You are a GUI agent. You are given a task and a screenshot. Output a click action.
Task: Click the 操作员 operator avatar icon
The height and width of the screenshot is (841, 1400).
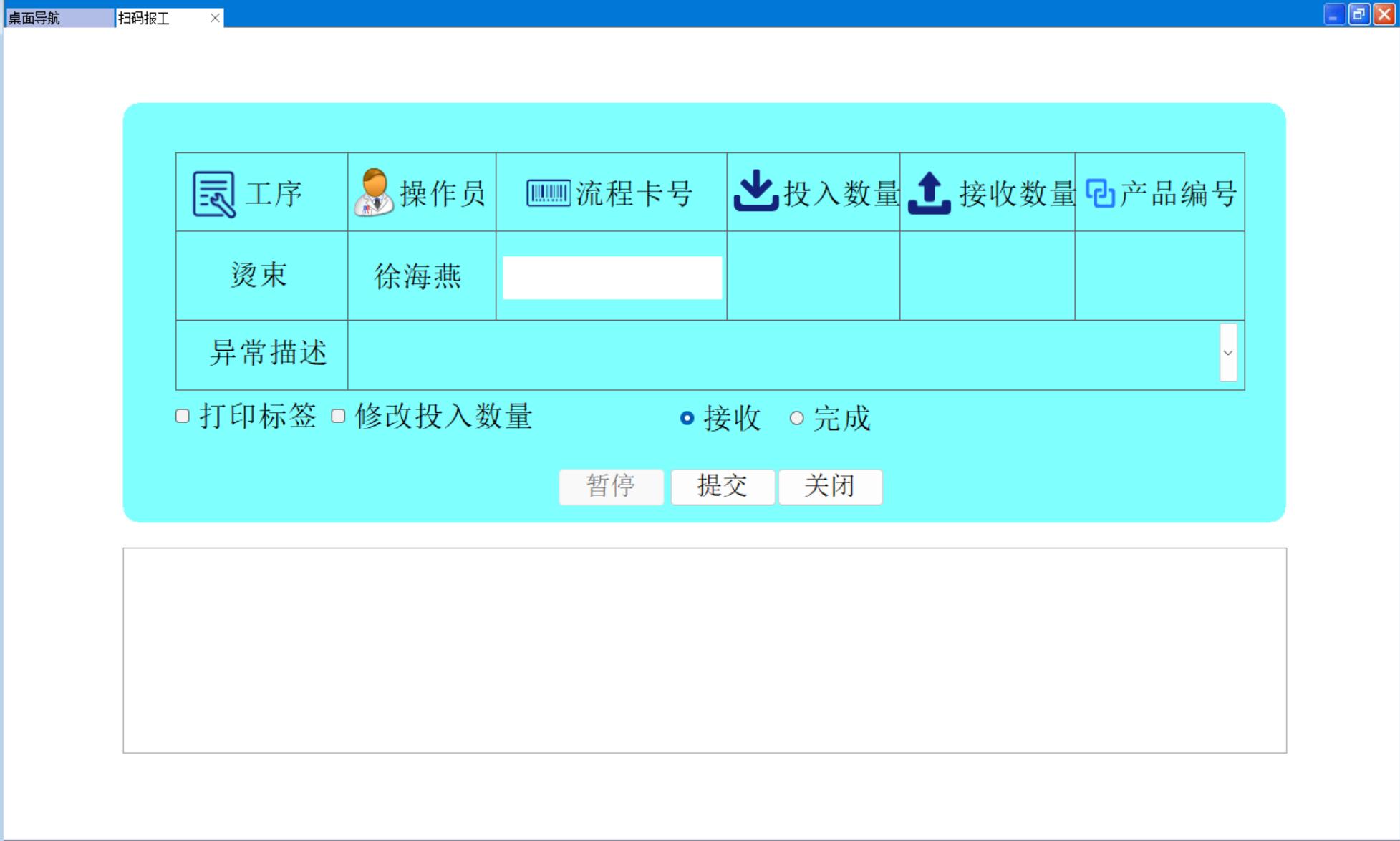[x=373, y=193]
